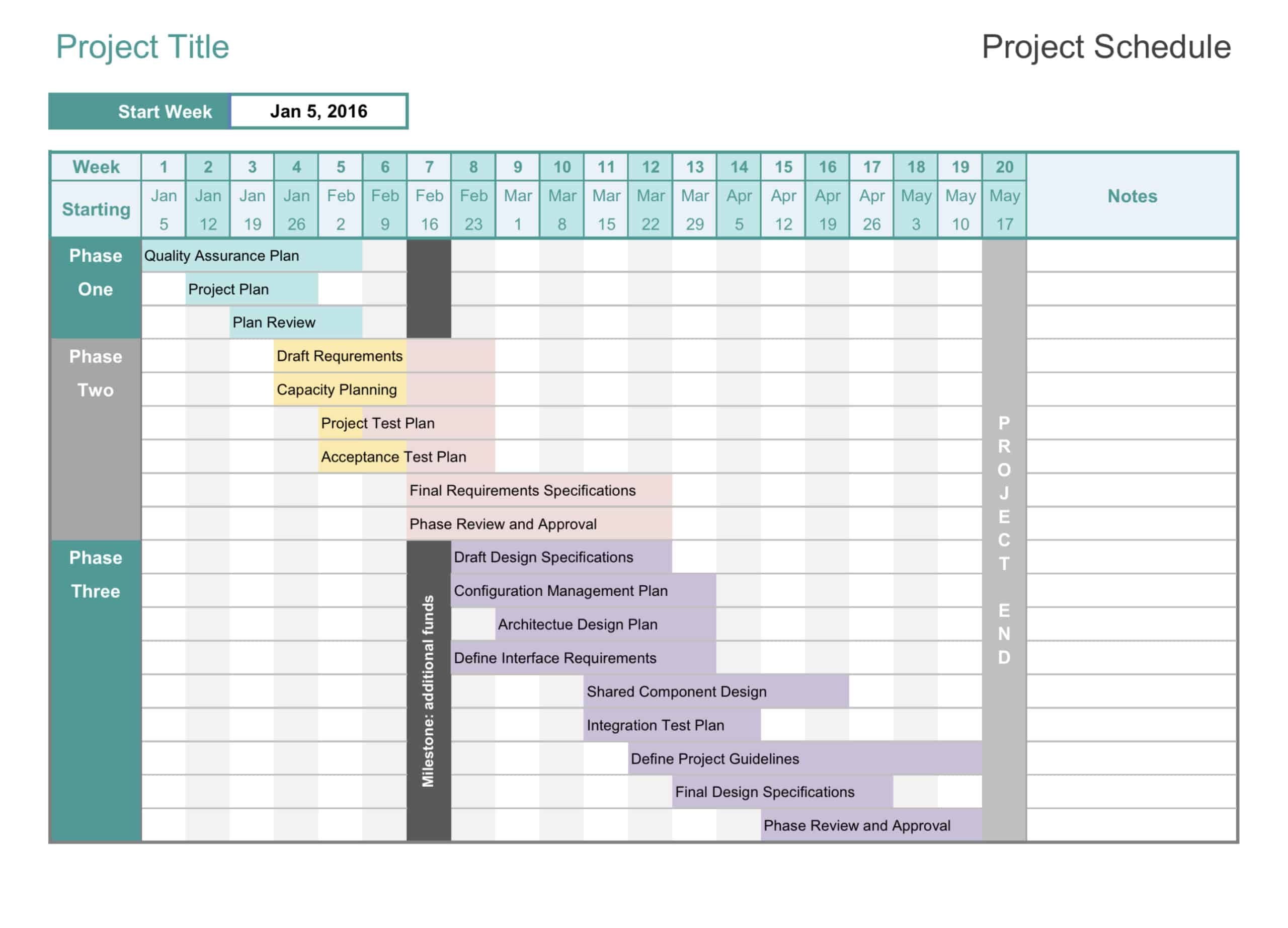Select the Phase Two row label

click(96, 374)
